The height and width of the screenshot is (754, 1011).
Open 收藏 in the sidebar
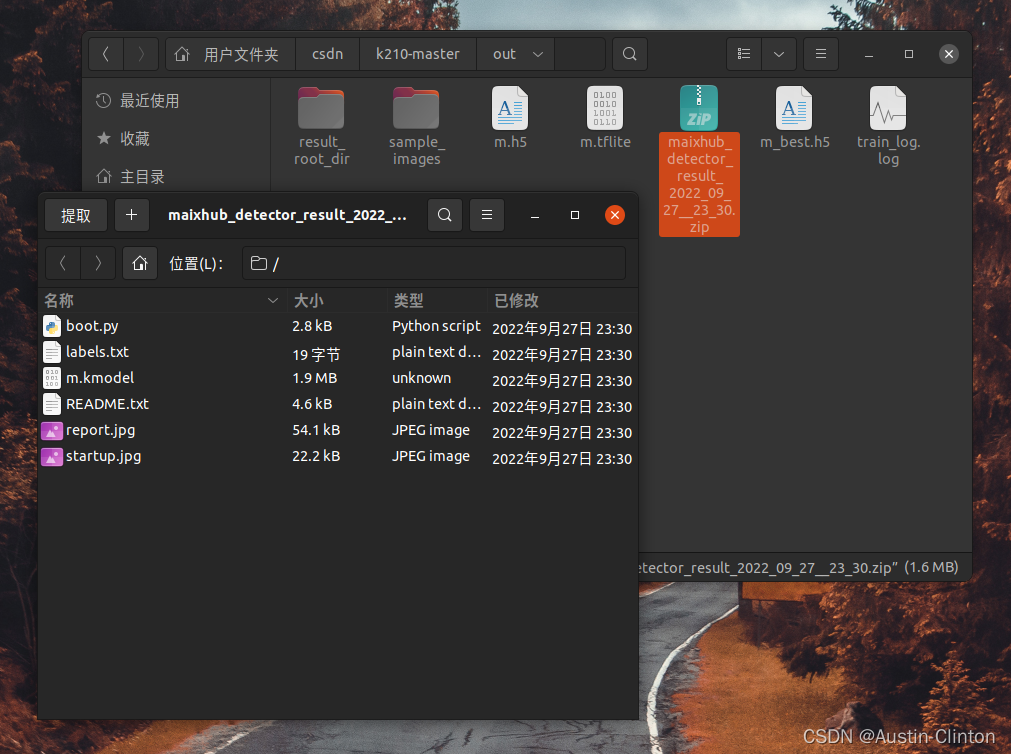[123, 139]
